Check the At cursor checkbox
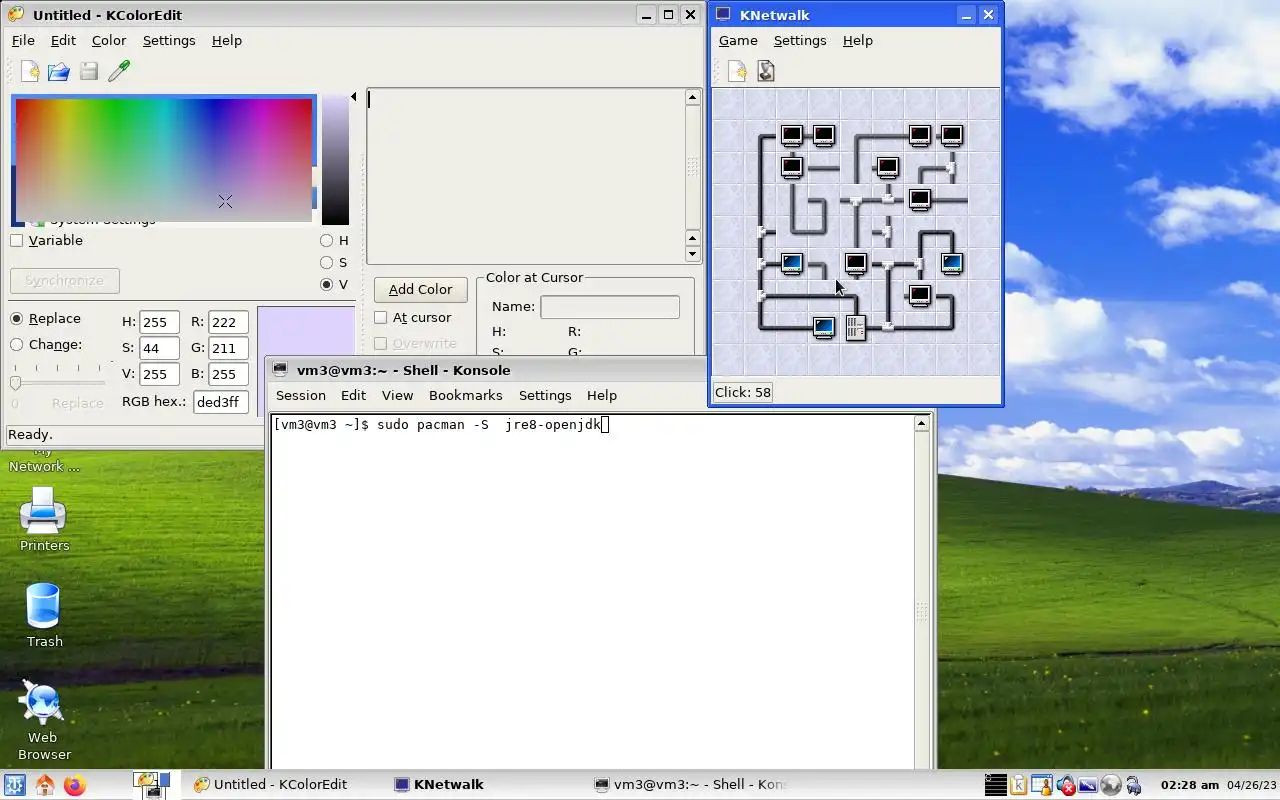The height and width of the screenshot is (800, 1280). click(x=381, y=318)
